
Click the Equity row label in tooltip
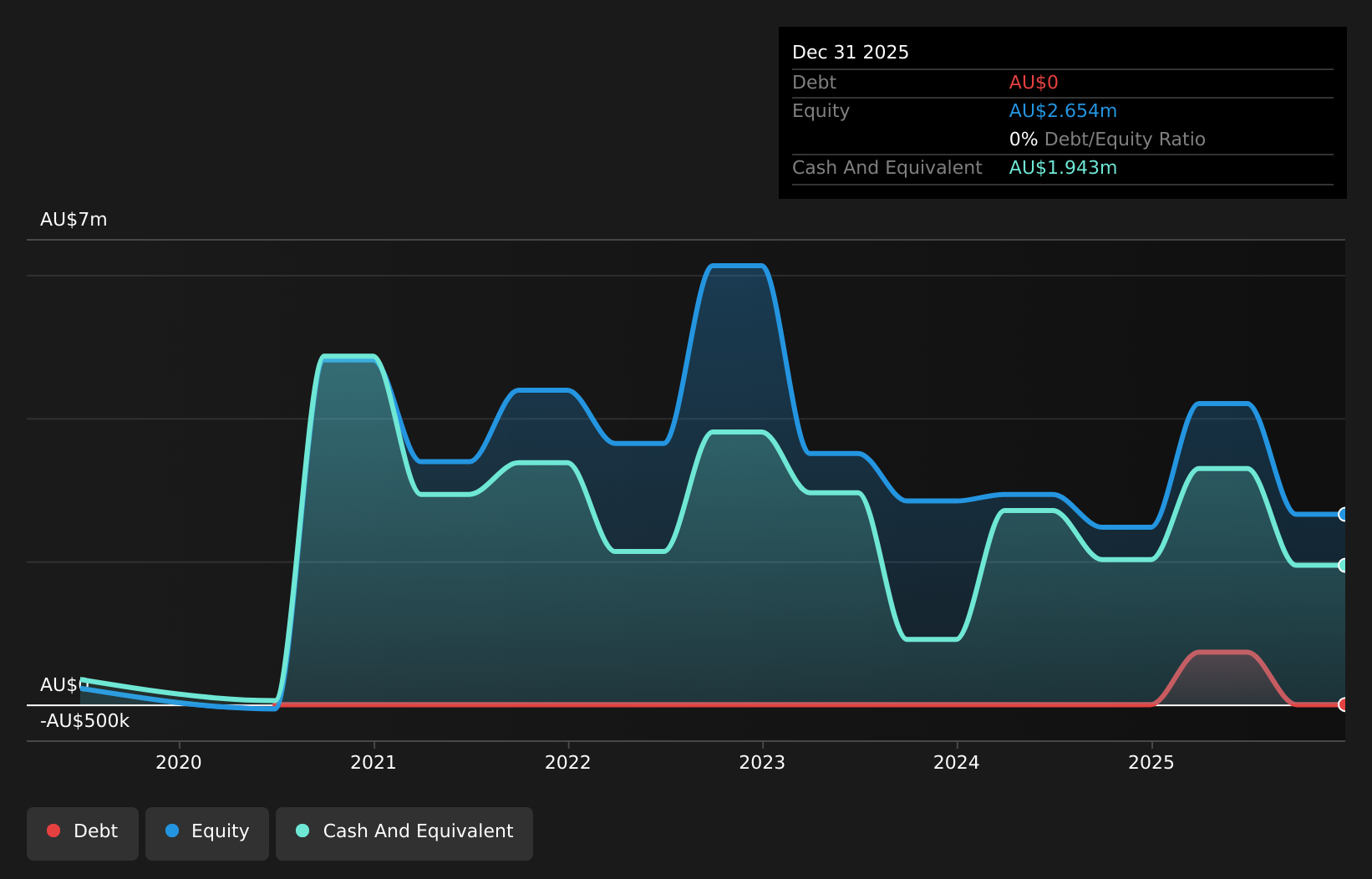click(x=821, y=111)
